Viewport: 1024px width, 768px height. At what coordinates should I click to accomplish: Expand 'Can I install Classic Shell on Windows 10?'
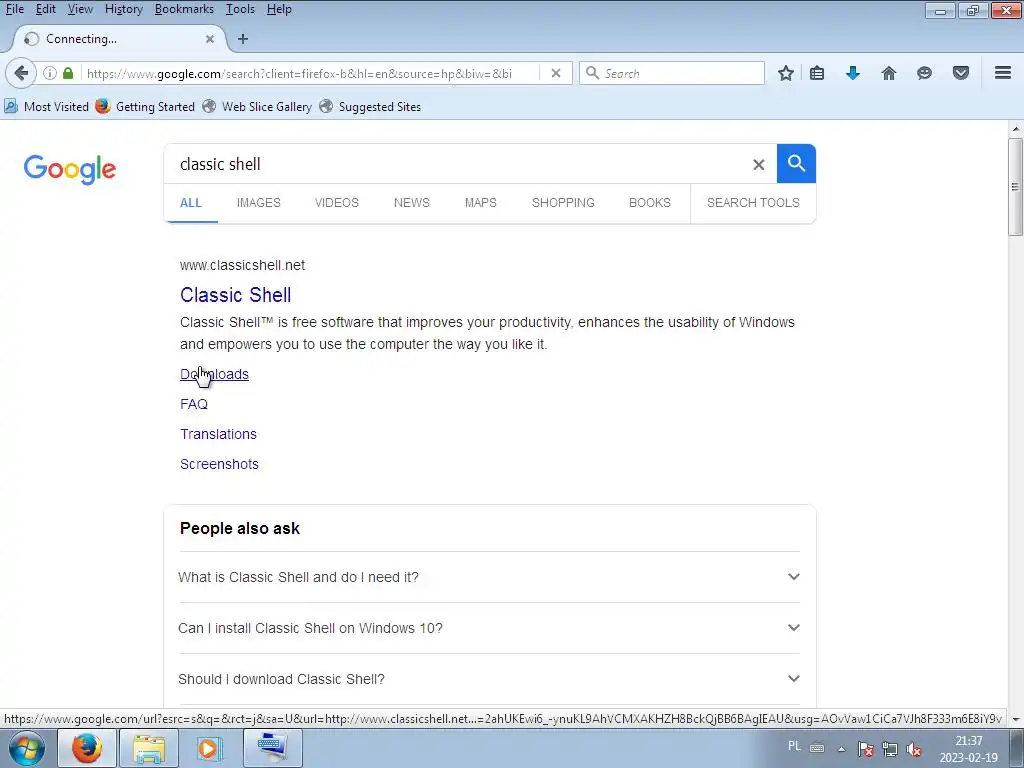tap(489, 628)
